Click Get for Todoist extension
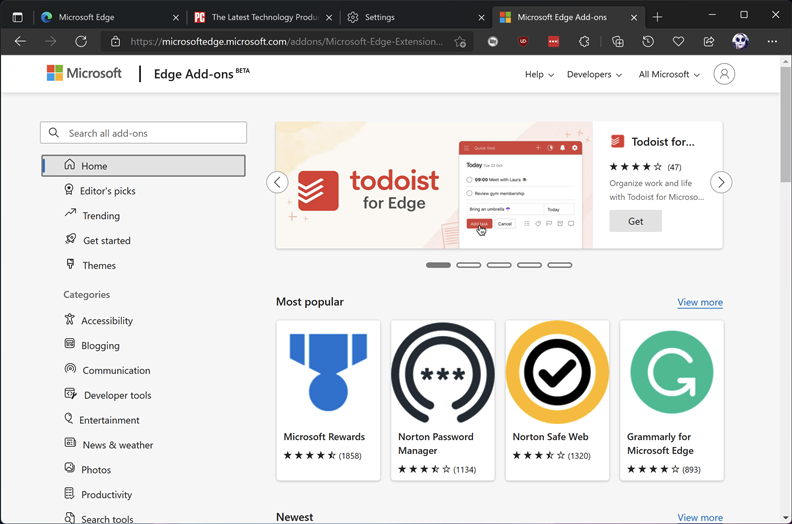The height and width of the screenshot is (524, 792). 635,221
